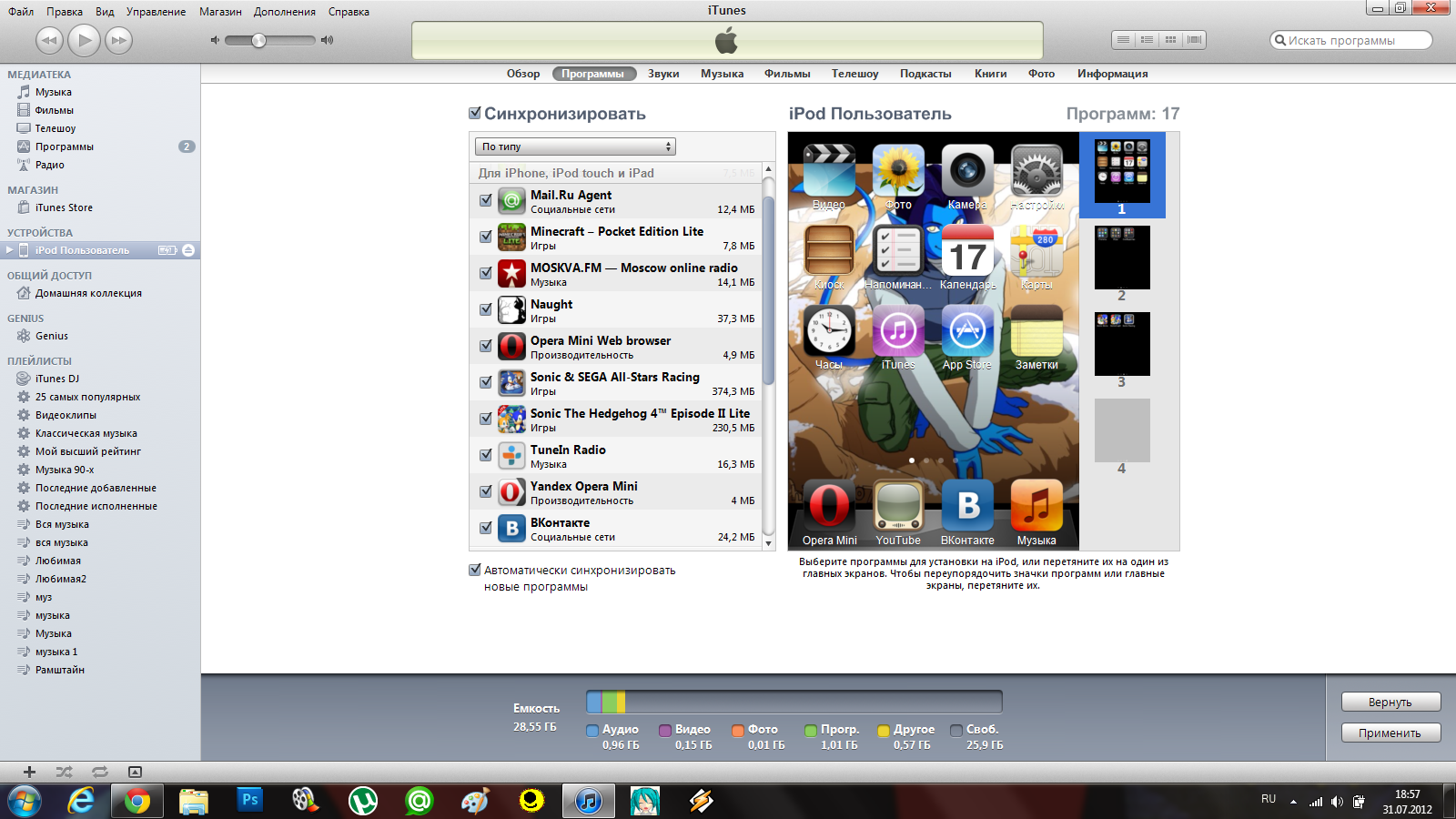1456x819 pixels.
Task: Expand the iPod Пользователь device triangle
Action: 10,250
